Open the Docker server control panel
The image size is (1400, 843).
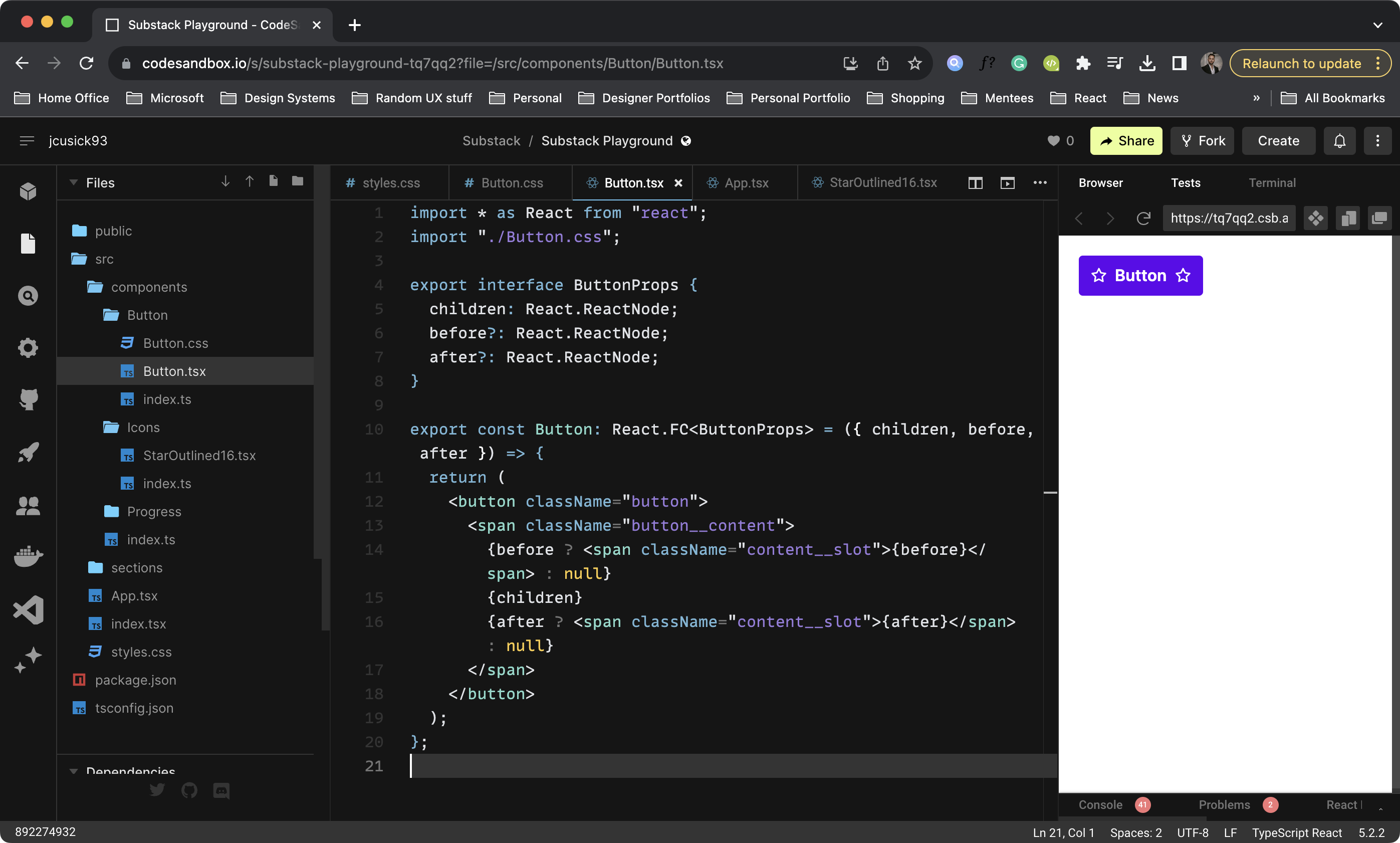(28, 556)
